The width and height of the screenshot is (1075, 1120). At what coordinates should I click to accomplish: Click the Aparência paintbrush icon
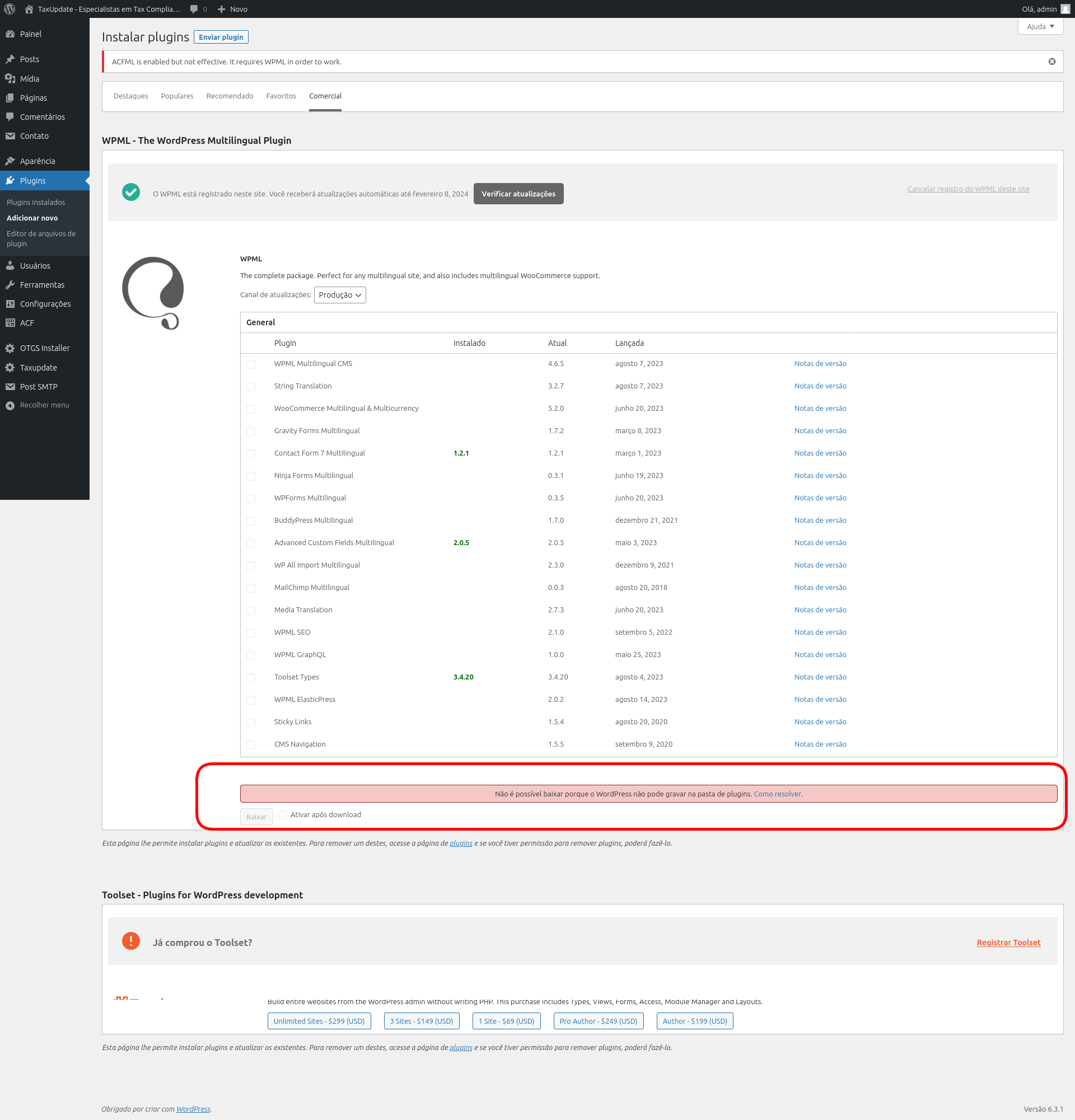click(10, 161)
